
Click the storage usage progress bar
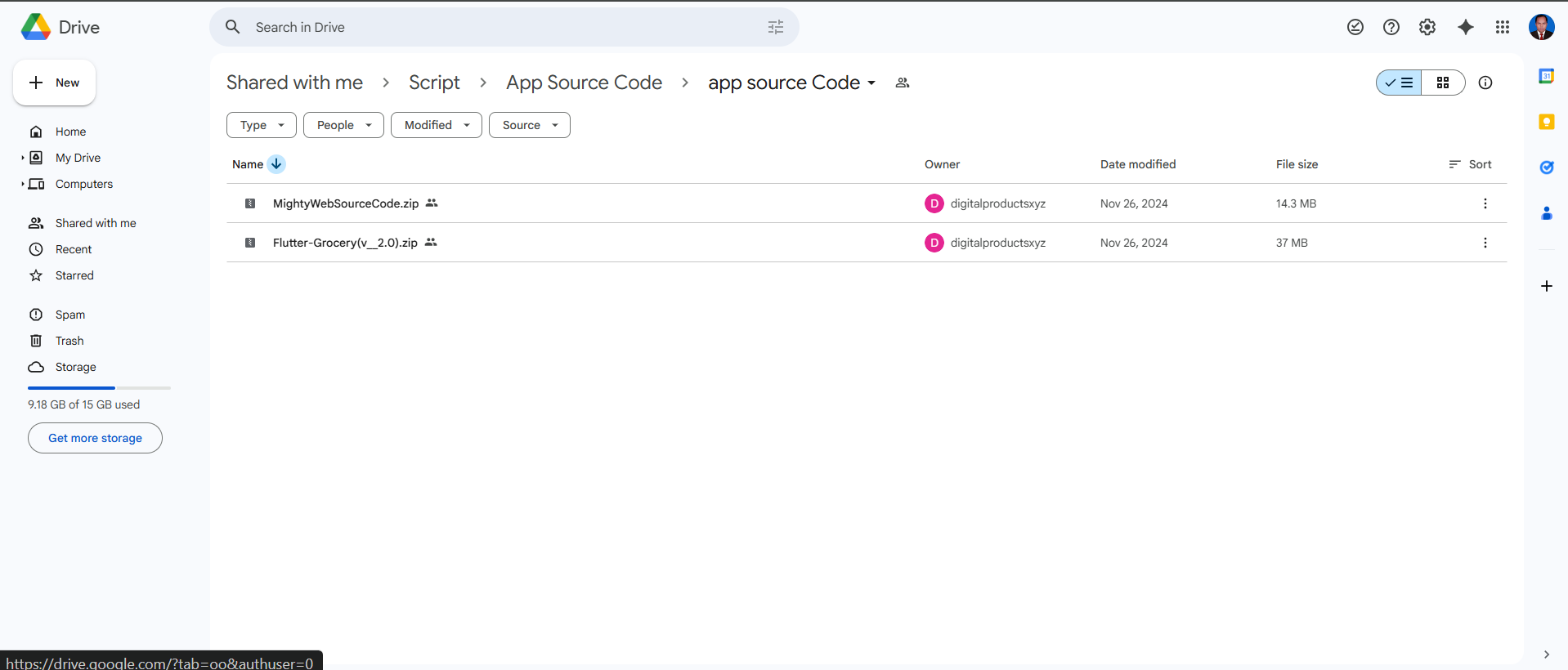[x=99, y=387]
